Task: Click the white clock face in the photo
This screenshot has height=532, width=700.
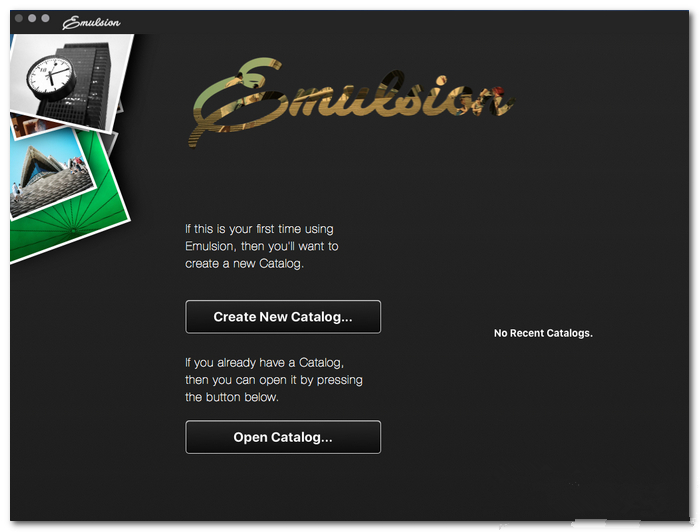Action: pyautogui.click(x=50, y=75)
